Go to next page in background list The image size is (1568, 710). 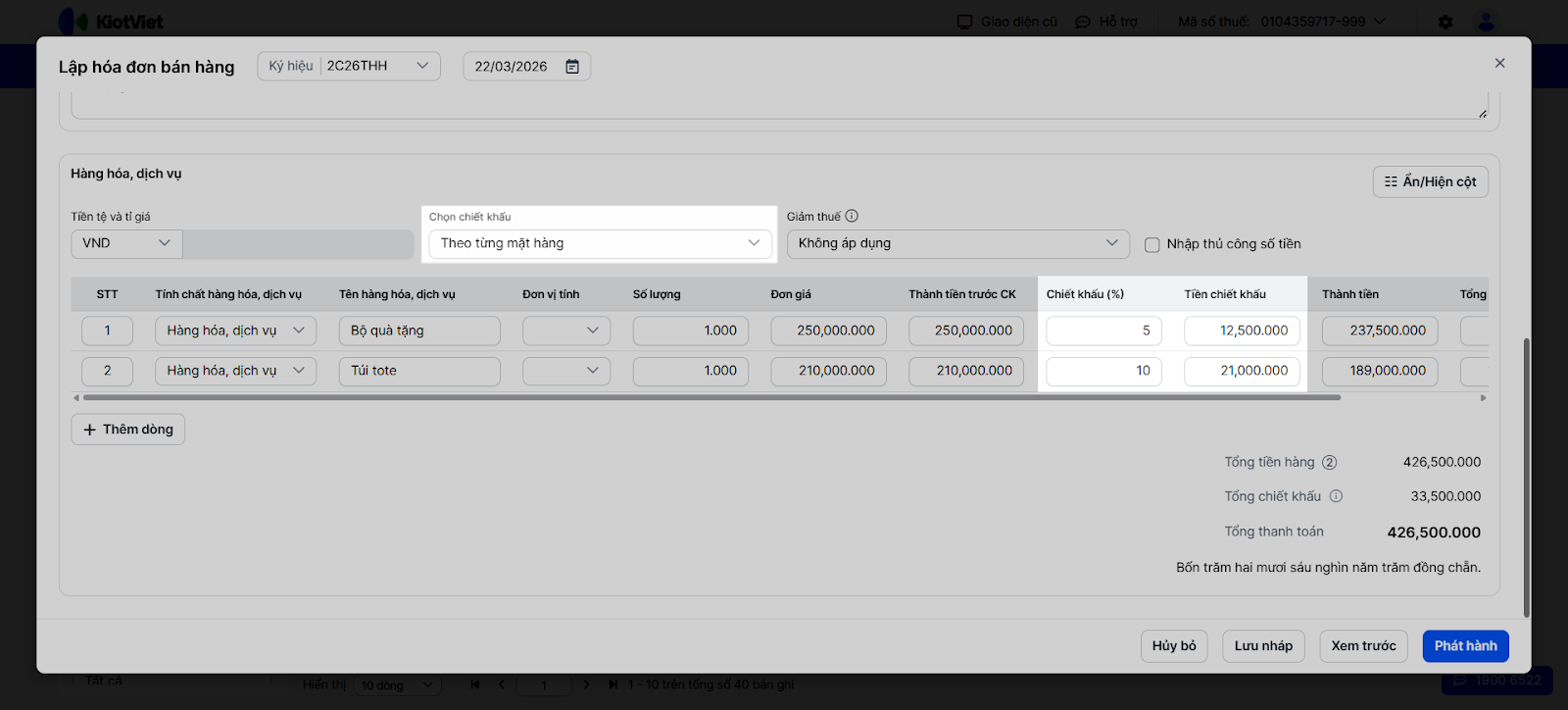(587, 685)
